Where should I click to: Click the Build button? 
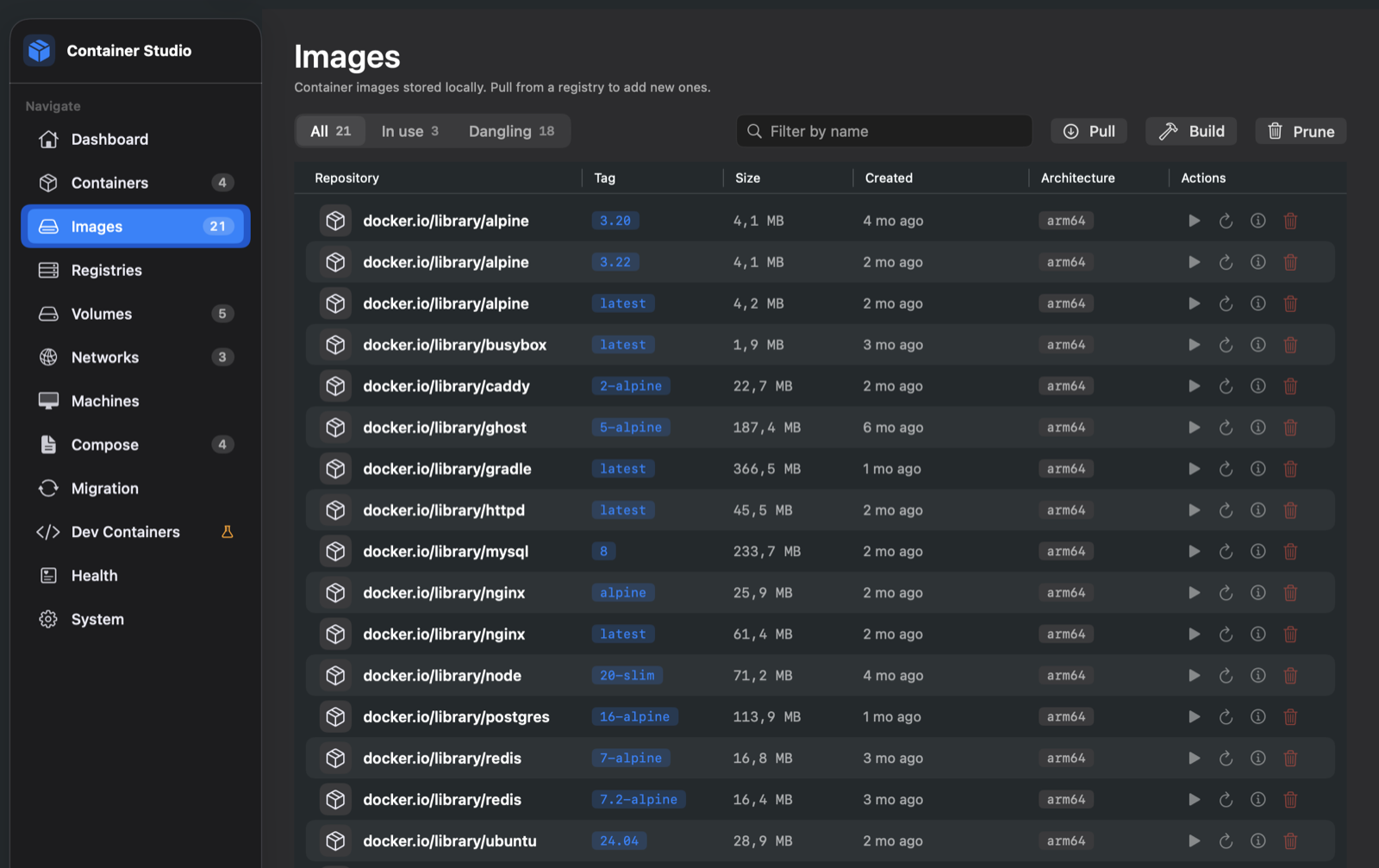[1191, 131]
